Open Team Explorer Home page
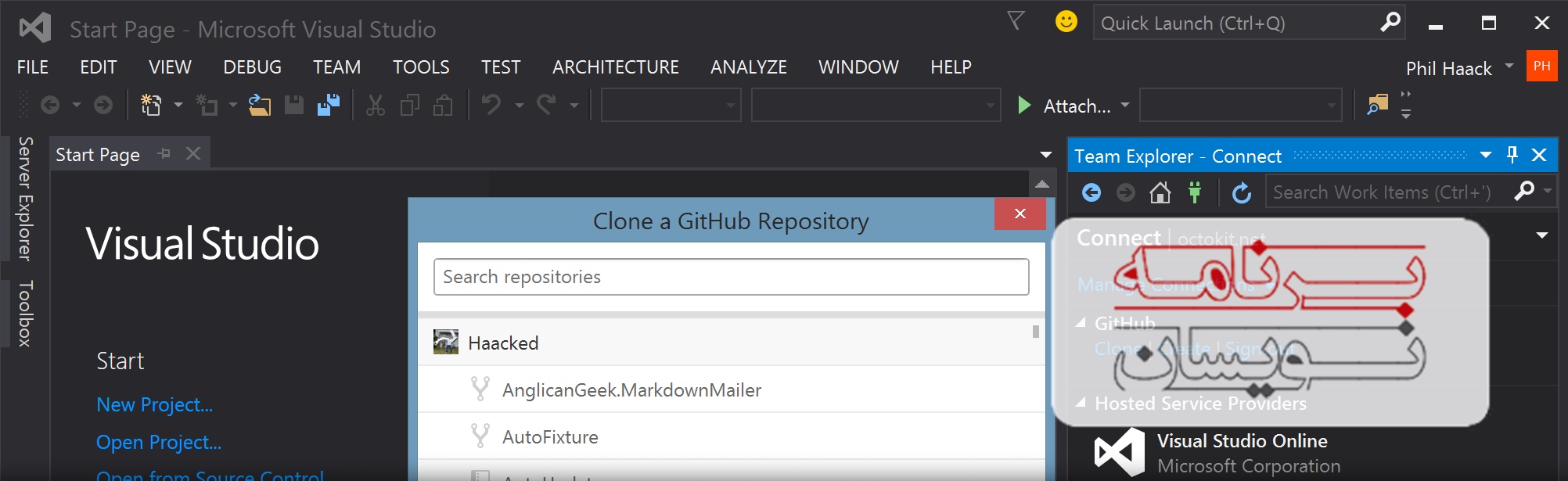1568x481 pixels. pyautogui.click(x=1160, y=192)
